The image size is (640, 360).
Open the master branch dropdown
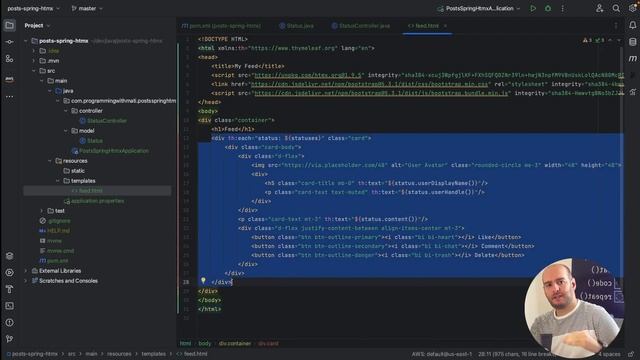[87, 8]
